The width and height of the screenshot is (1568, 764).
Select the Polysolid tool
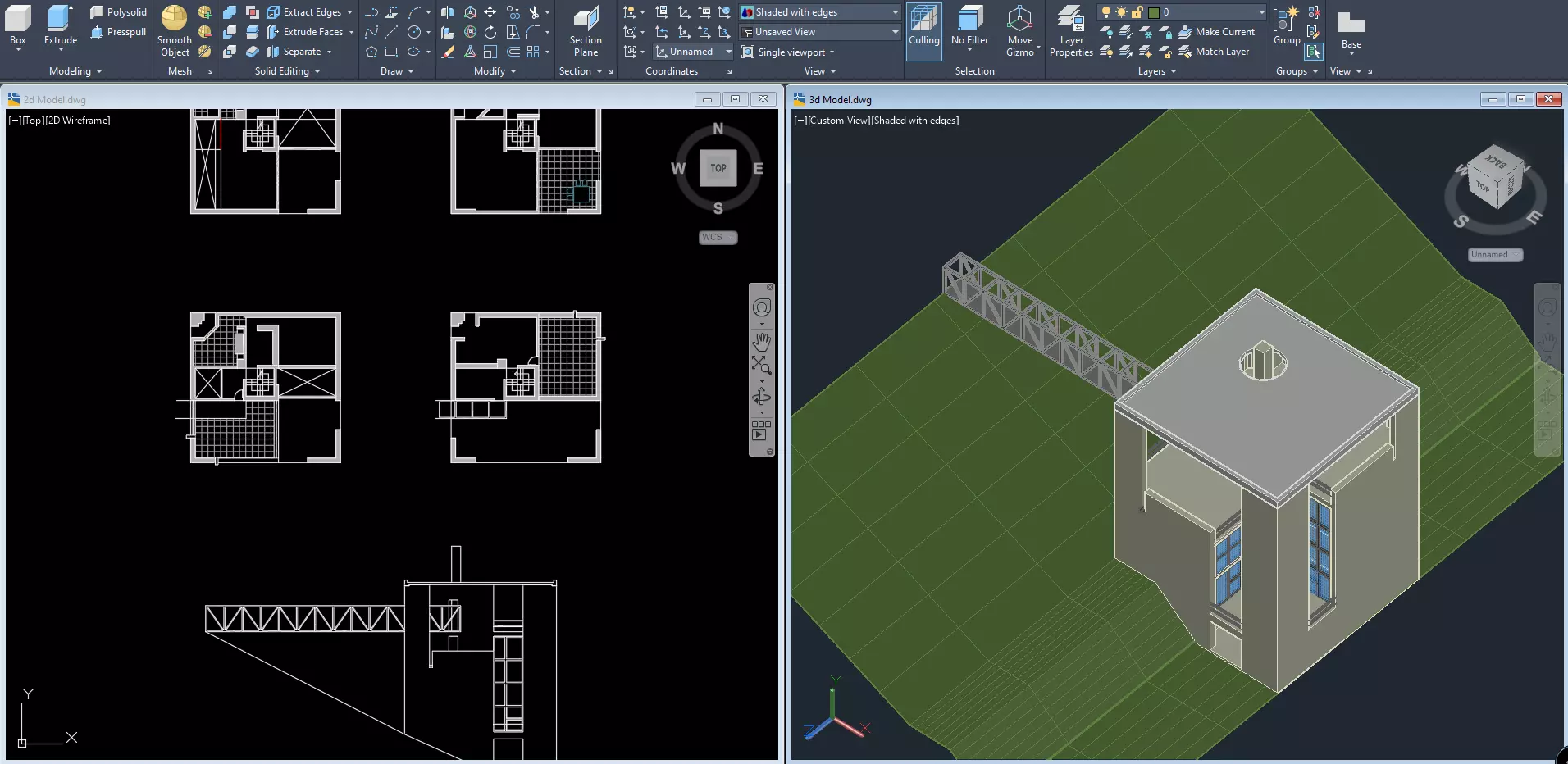[118, 12]
